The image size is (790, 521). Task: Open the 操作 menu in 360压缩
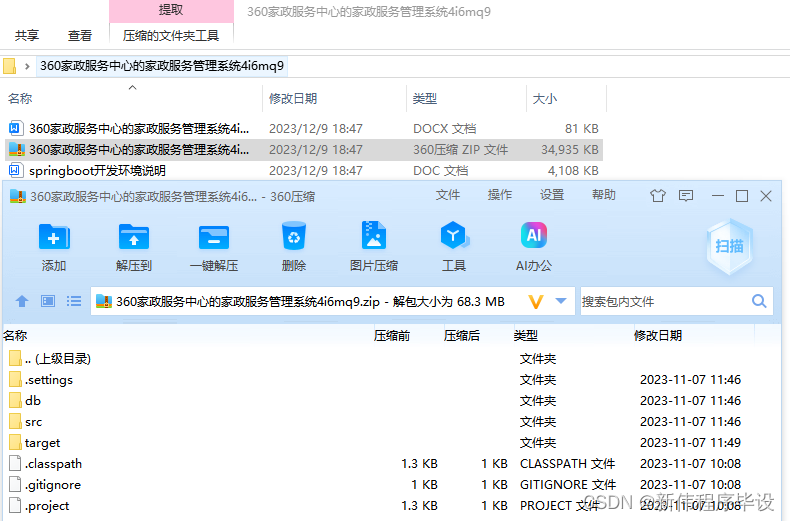pos(500,195)
